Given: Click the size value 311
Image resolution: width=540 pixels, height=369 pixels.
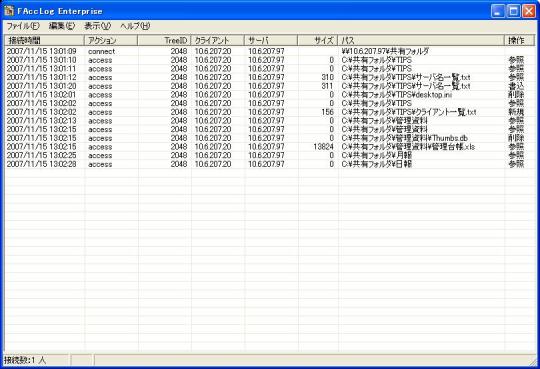Looking at the screenshot, I should pos(328,86).
